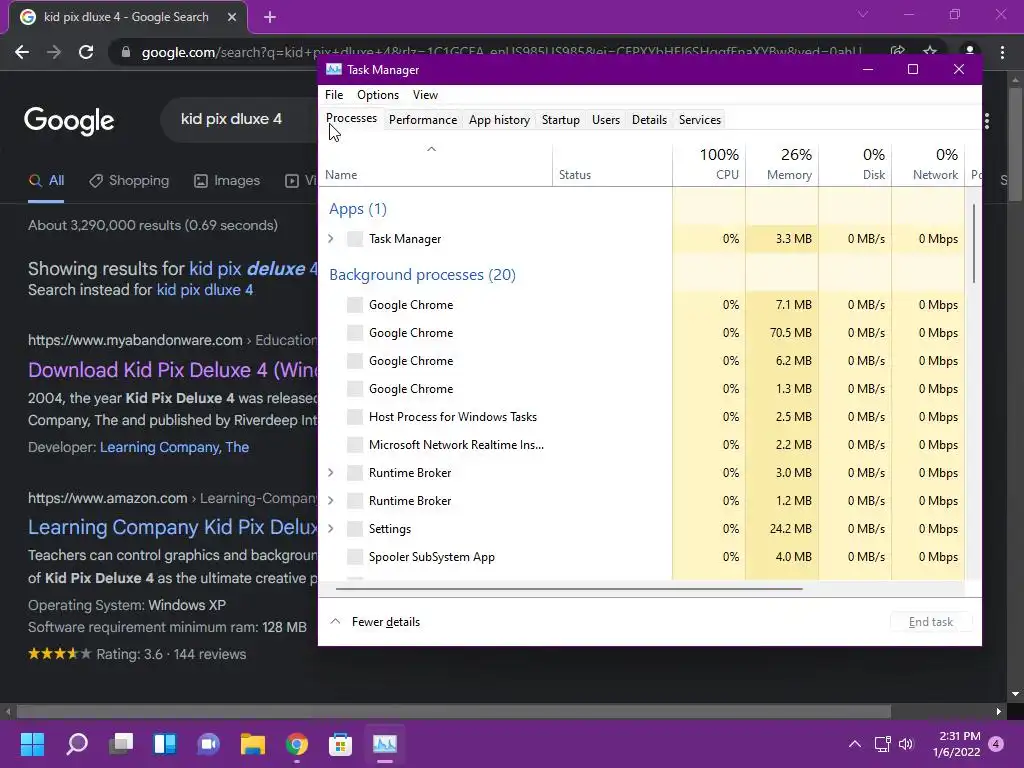Show hidden tray icons chevron
This screenshot has width=1024, height=768.
tap(854, 744)
